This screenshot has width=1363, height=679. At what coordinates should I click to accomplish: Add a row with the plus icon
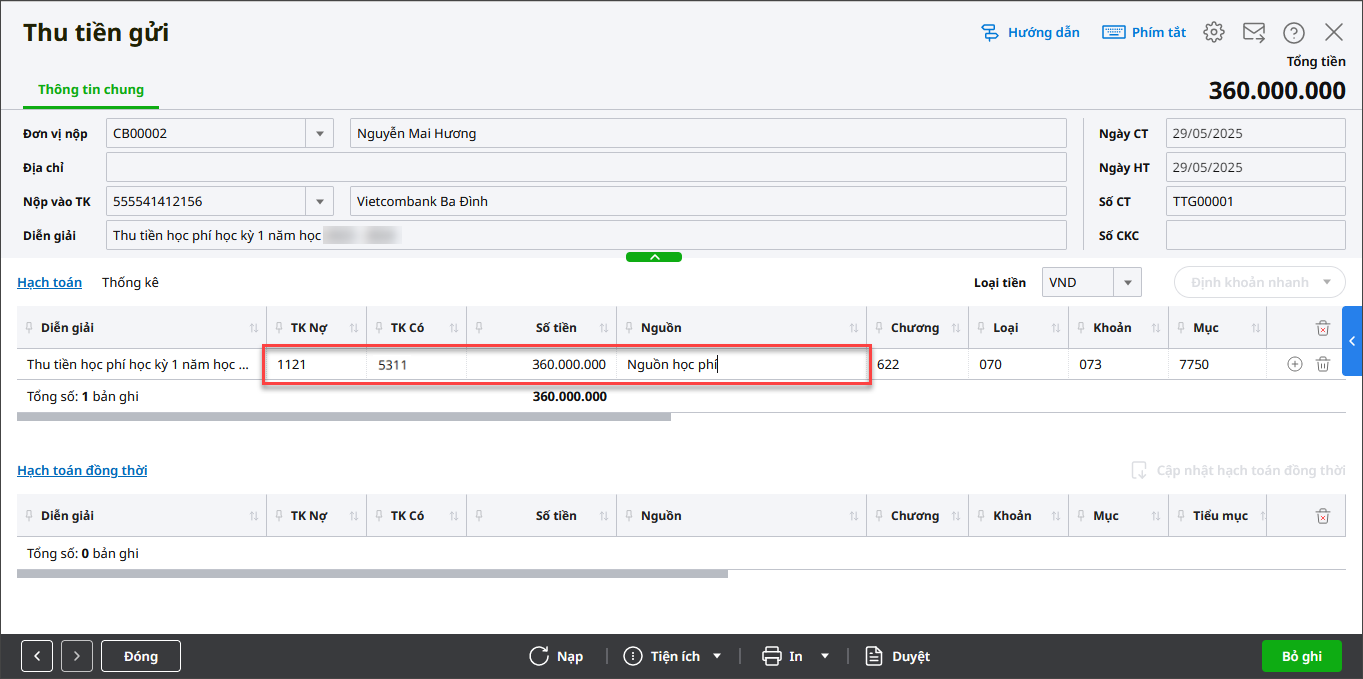1295,364
